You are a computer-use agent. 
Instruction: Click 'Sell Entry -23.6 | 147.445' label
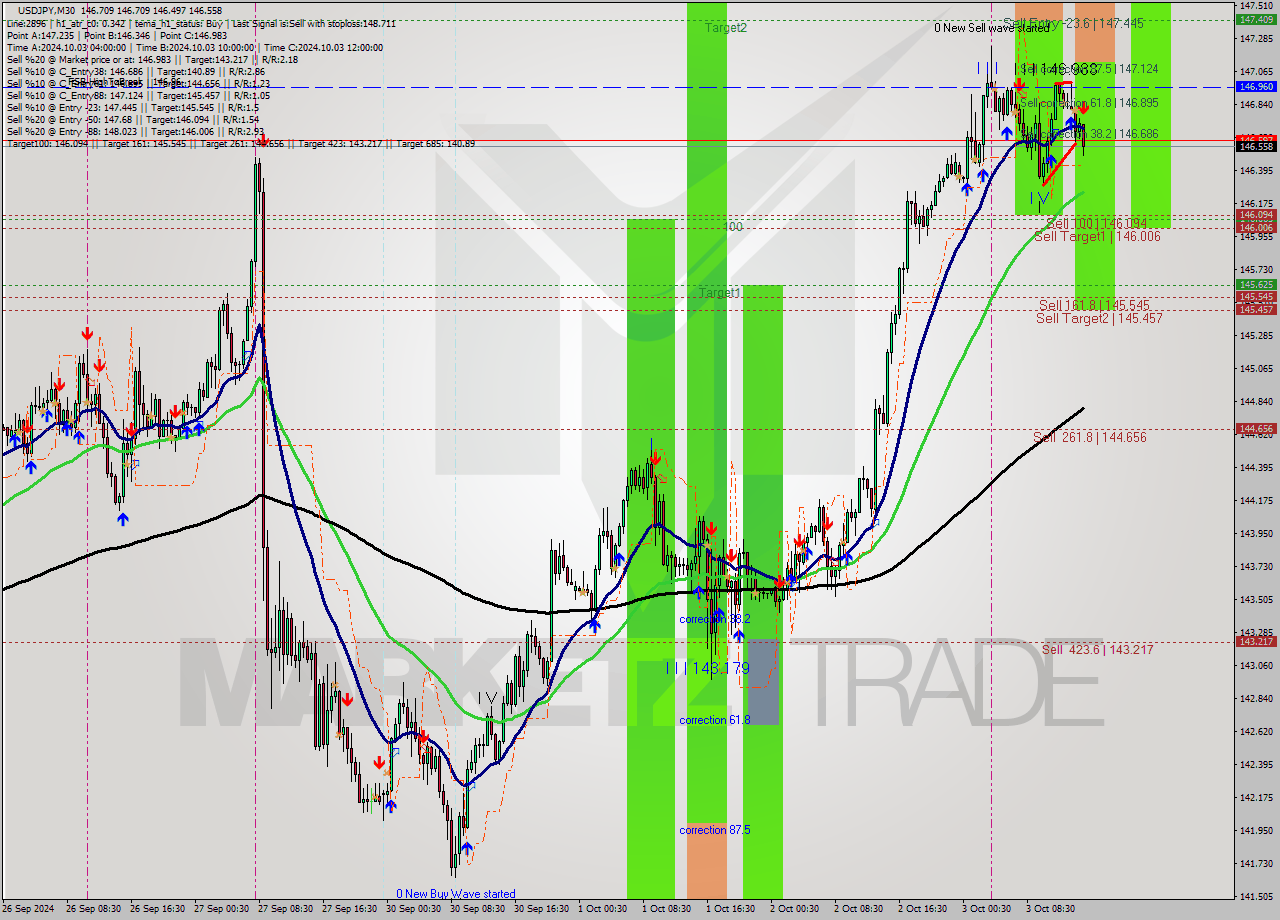tap(1073, 22)
